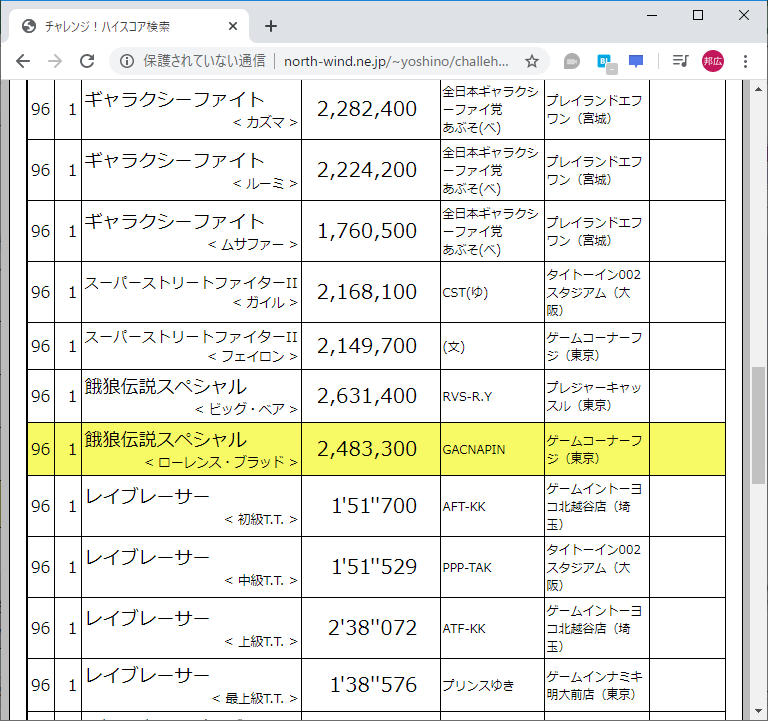
Task: Minimize the browser window
Action: [x=652, y=16]
